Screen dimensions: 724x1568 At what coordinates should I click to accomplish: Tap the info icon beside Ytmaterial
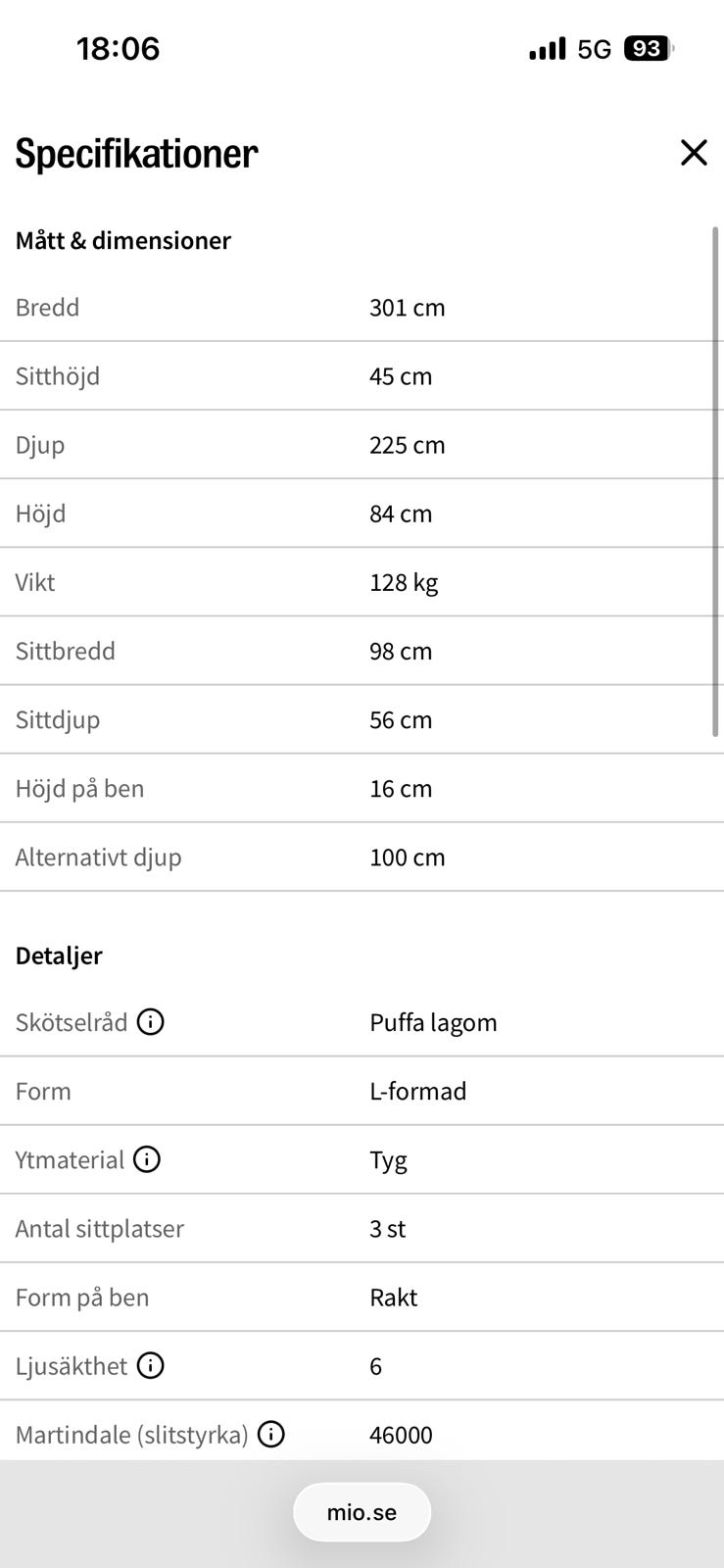pyautogui.click(x=146, y=1159)
